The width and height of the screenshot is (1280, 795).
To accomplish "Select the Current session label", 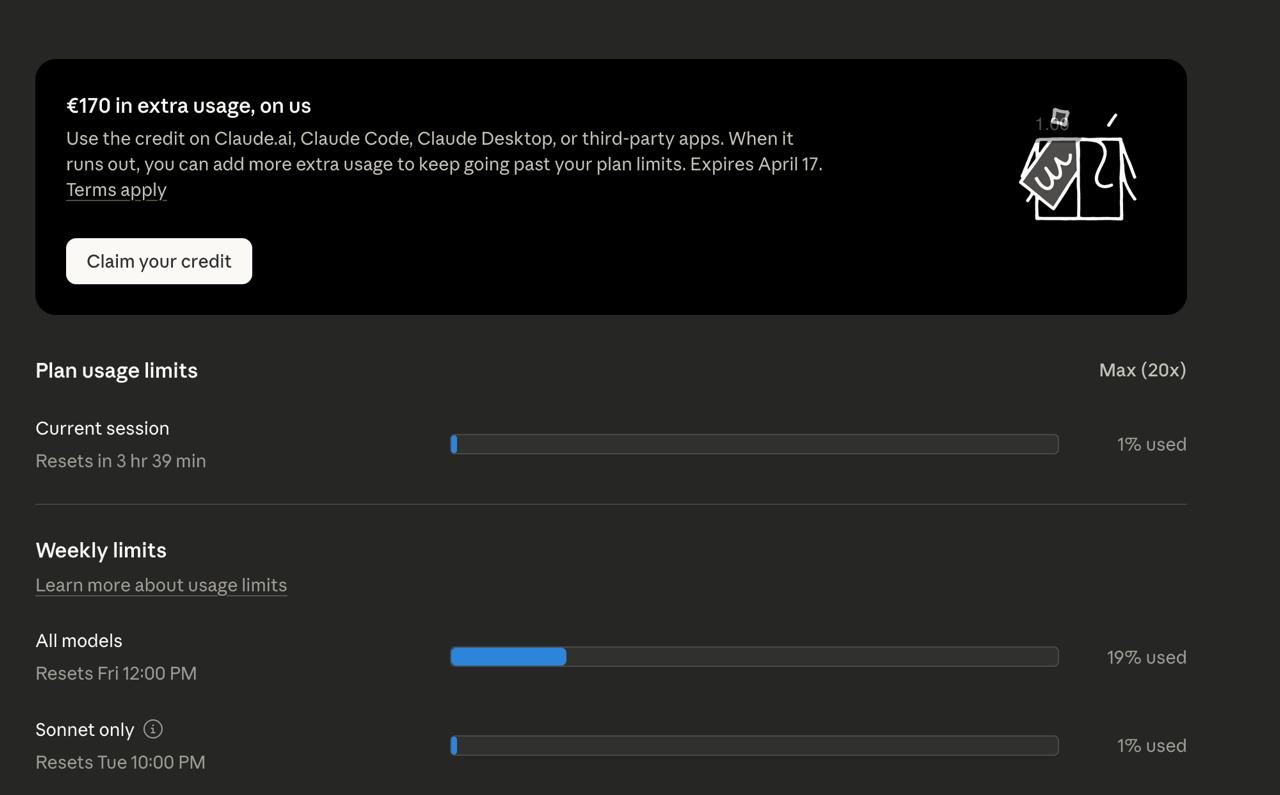I will click(102, 428).
